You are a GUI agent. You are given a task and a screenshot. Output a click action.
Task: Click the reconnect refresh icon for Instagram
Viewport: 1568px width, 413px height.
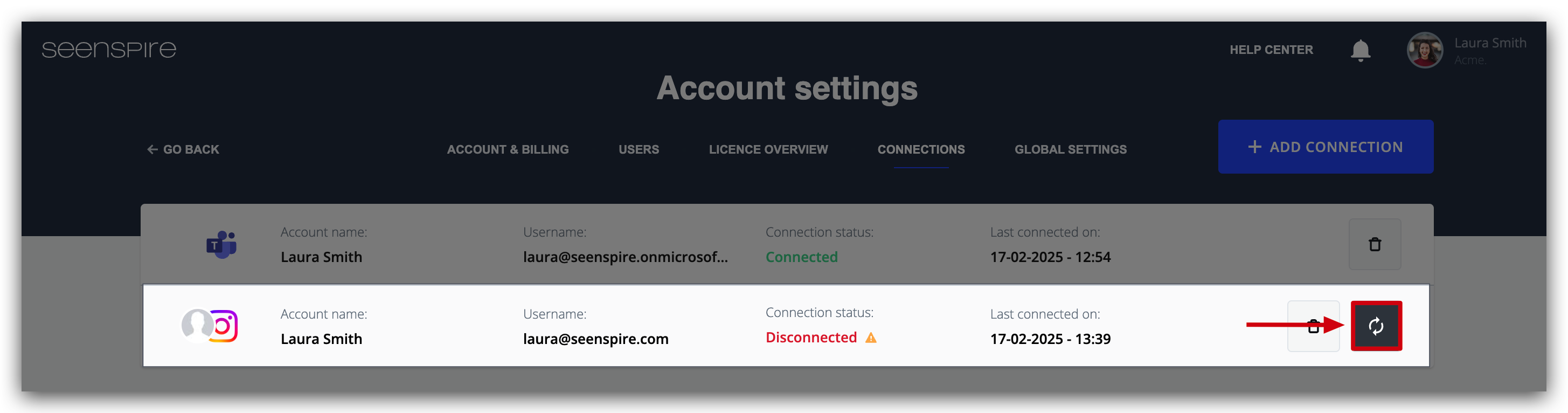[x=1376, y=326]
